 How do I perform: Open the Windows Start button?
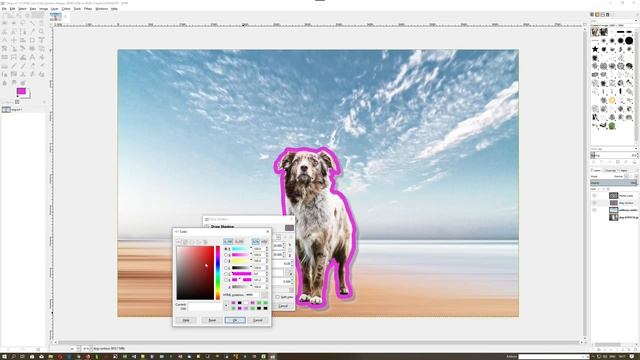click(3, 357)
